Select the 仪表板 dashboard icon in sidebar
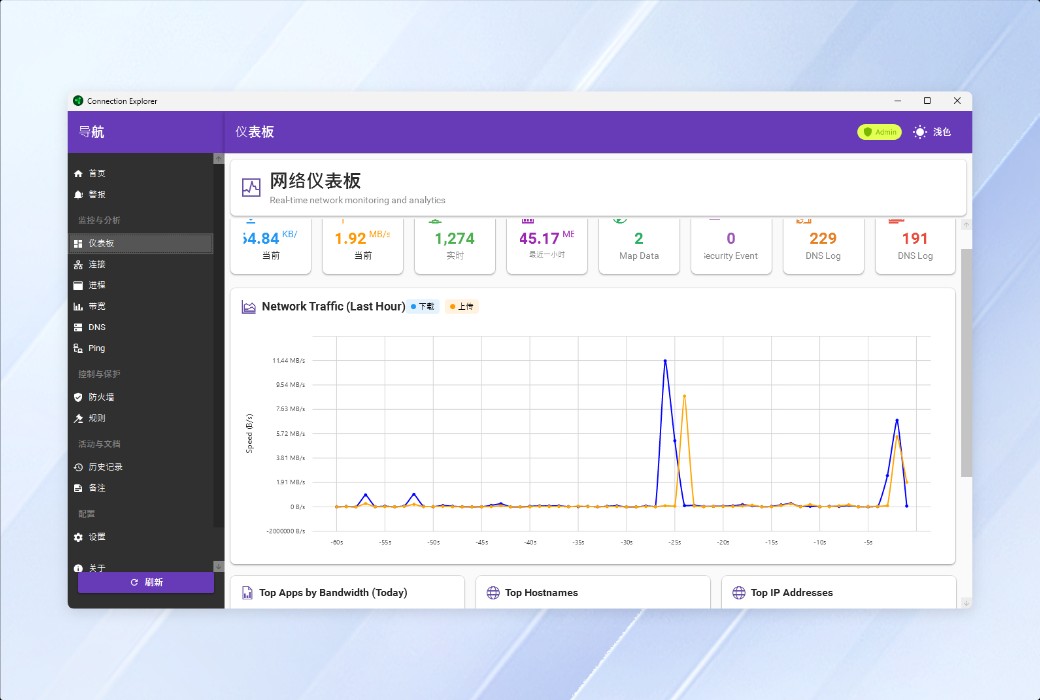Image resolution: width=1040 pixels, height=700 pixels. pyautogui.click(x=78, y=244)
